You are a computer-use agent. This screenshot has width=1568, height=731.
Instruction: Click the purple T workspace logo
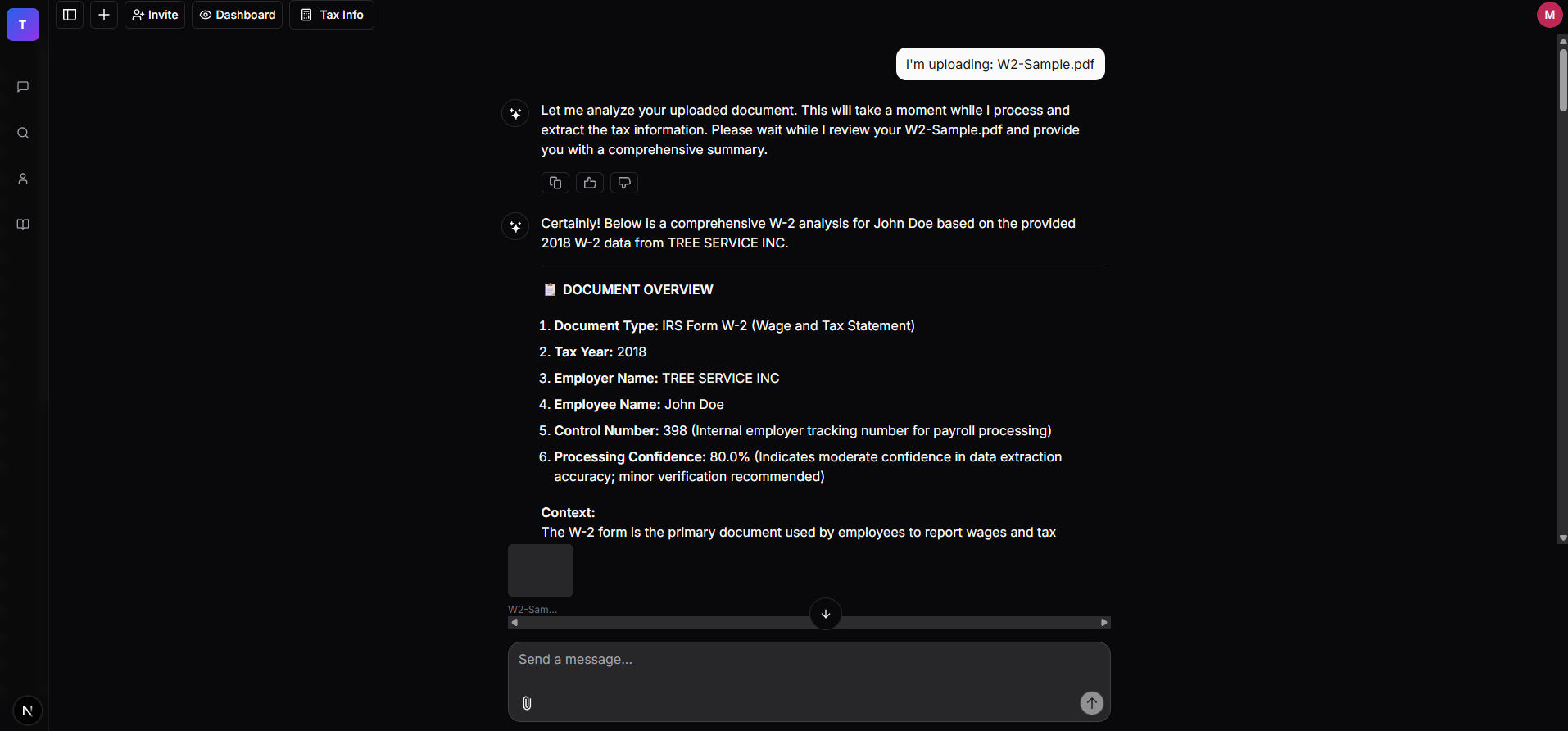click(23, 25)
